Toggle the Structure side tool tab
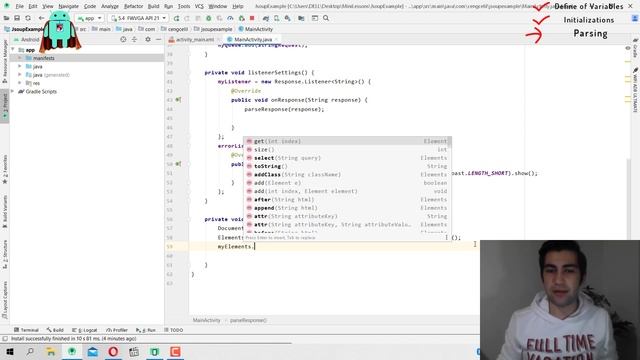The width and height of the screenshot is (640, 360). [5, 255]
